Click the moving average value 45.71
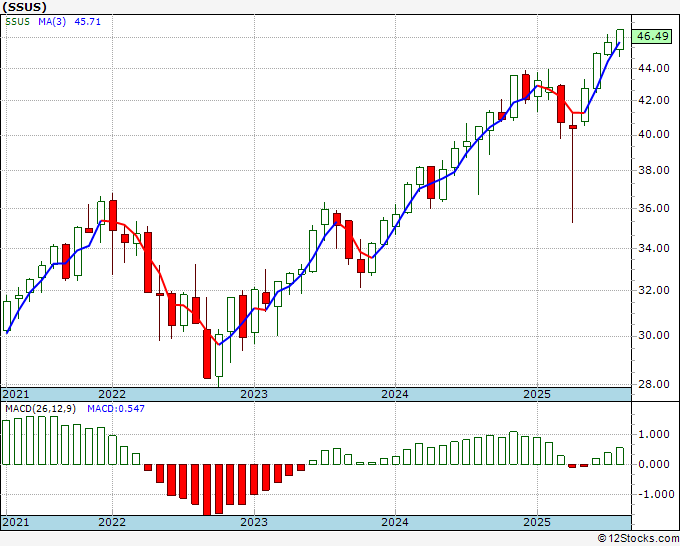This screenshot has width=680, height=546. pyautogui.click(x=88, y=22)
